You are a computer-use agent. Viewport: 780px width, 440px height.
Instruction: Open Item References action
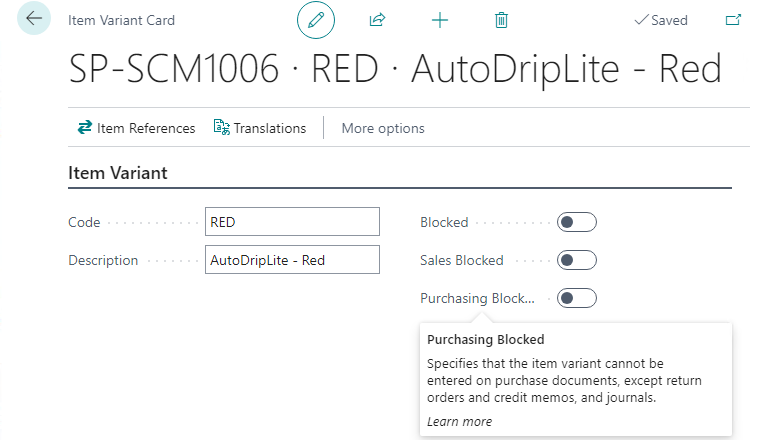(x=136, y=128)
